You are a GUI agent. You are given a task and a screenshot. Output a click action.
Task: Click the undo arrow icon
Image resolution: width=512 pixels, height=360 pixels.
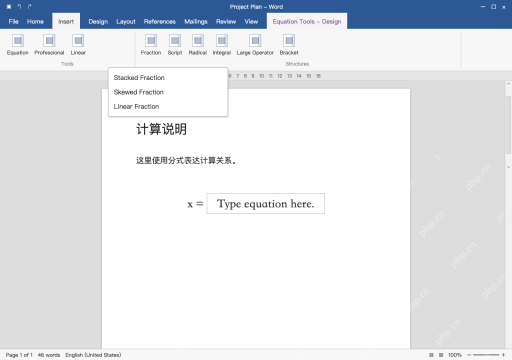click(x=20, y=7)
